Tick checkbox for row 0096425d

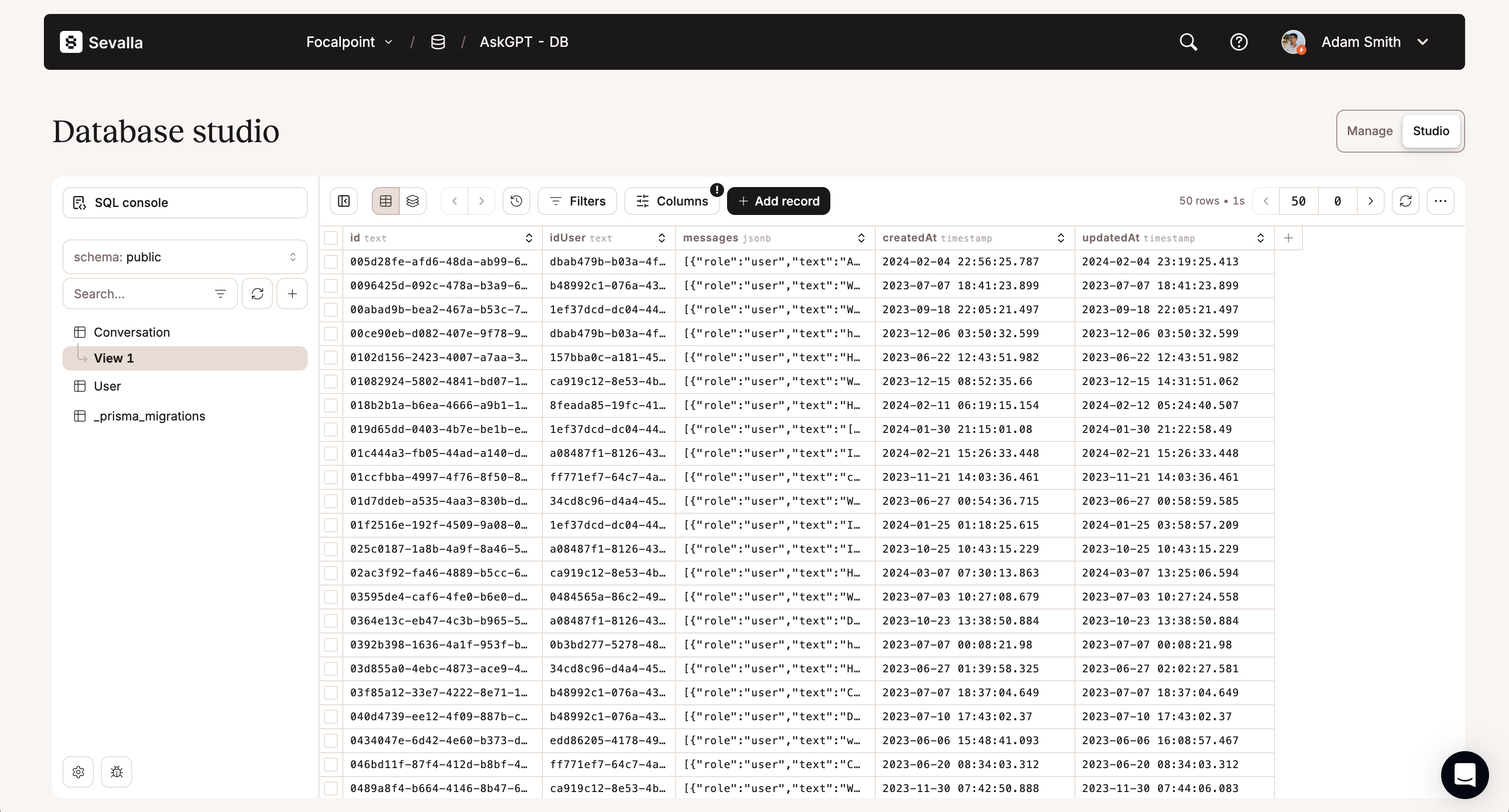pyautogui.click(x=331, y=286)
